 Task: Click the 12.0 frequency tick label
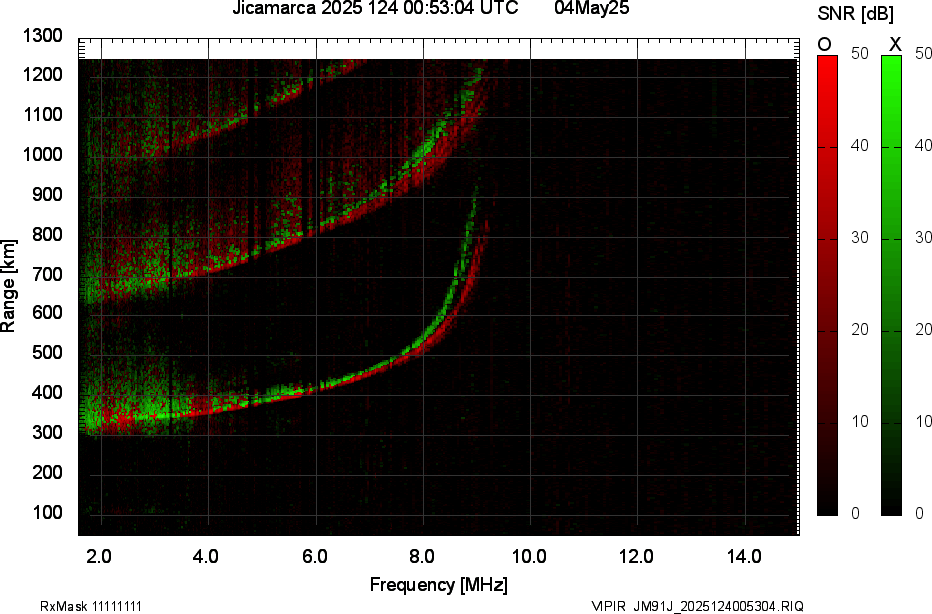coord(636,556)
